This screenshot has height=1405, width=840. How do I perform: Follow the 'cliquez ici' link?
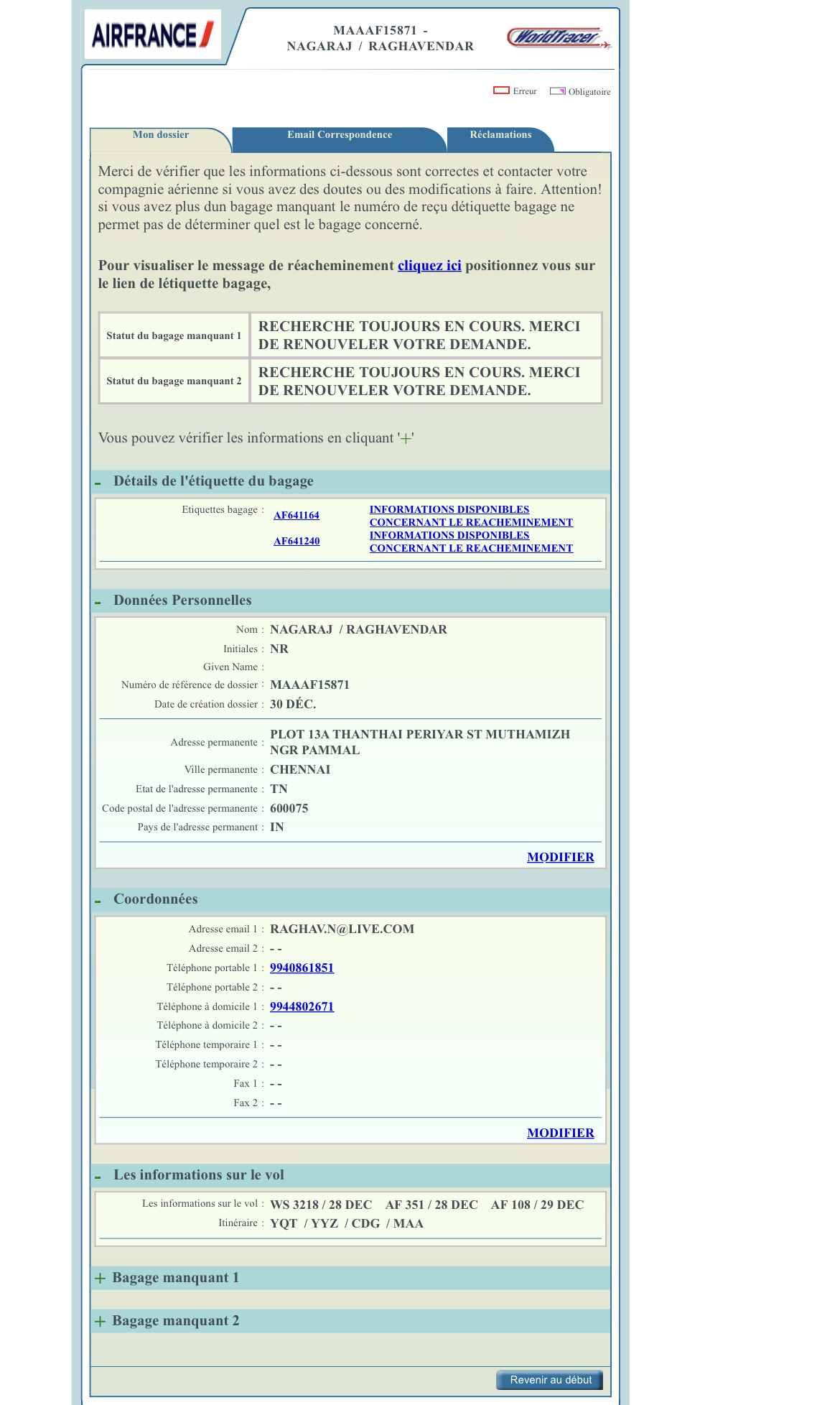coord(429,265)
